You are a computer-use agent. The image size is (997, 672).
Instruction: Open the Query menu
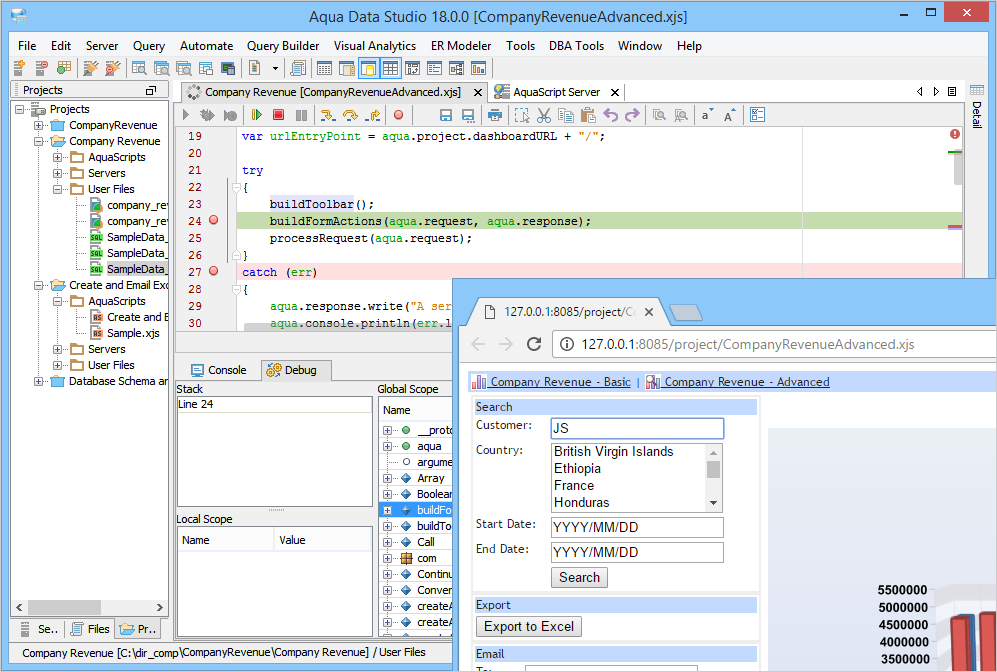pos(149,46)
